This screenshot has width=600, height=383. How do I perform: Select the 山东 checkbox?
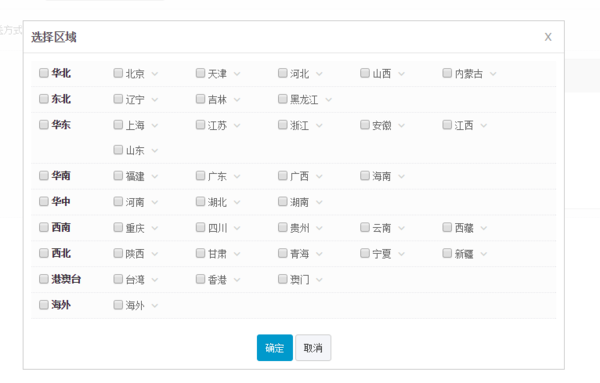pyautogui.click(x=118, y=150)
